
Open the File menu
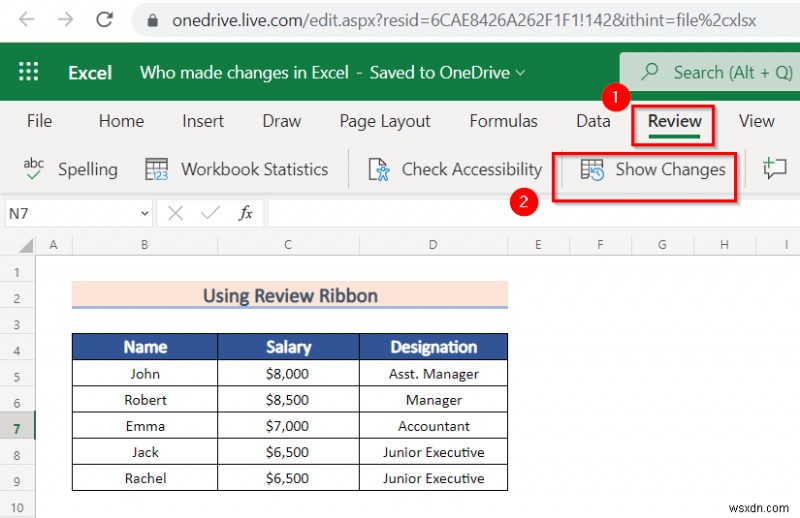[x=39, y=121]
